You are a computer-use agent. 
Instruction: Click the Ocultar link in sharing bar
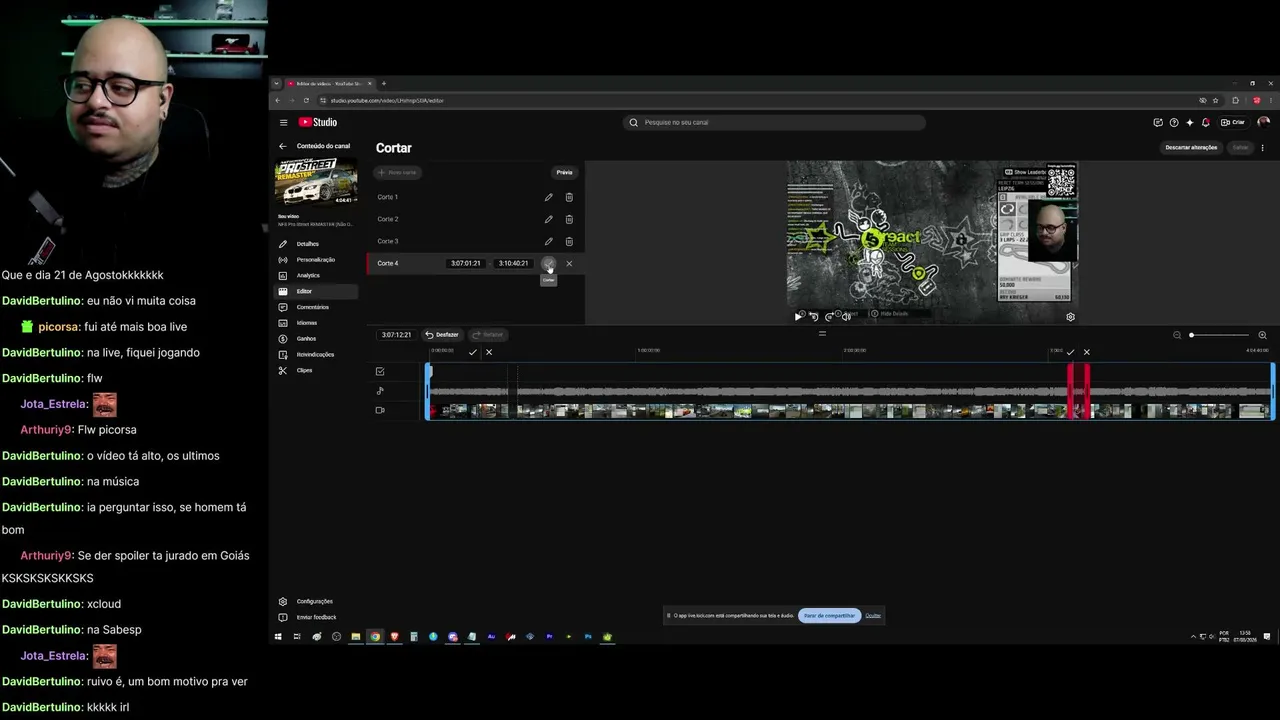click(873, 615)
